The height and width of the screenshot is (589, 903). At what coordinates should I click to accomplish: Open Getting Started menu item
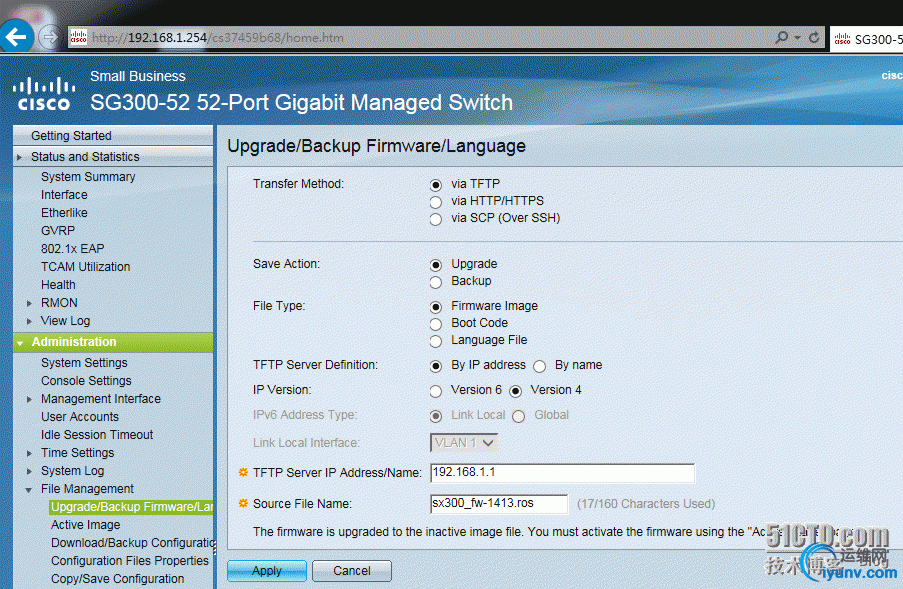coord(71,135)
